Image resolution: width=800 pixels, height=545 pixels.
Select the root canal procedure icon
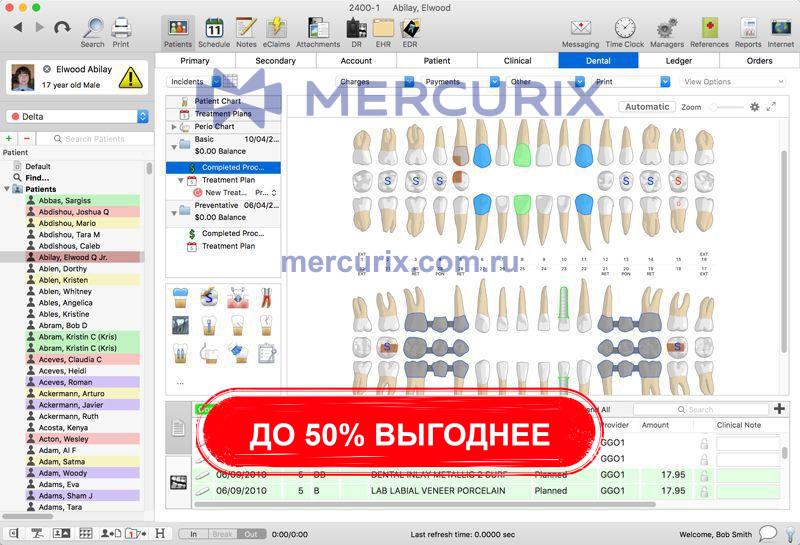click(x=266, y=297)
